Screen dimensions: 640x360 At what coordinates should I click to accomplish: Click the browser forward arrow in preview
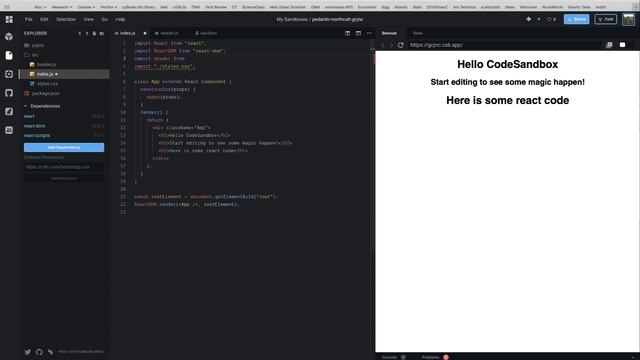[x=391, y=45]
